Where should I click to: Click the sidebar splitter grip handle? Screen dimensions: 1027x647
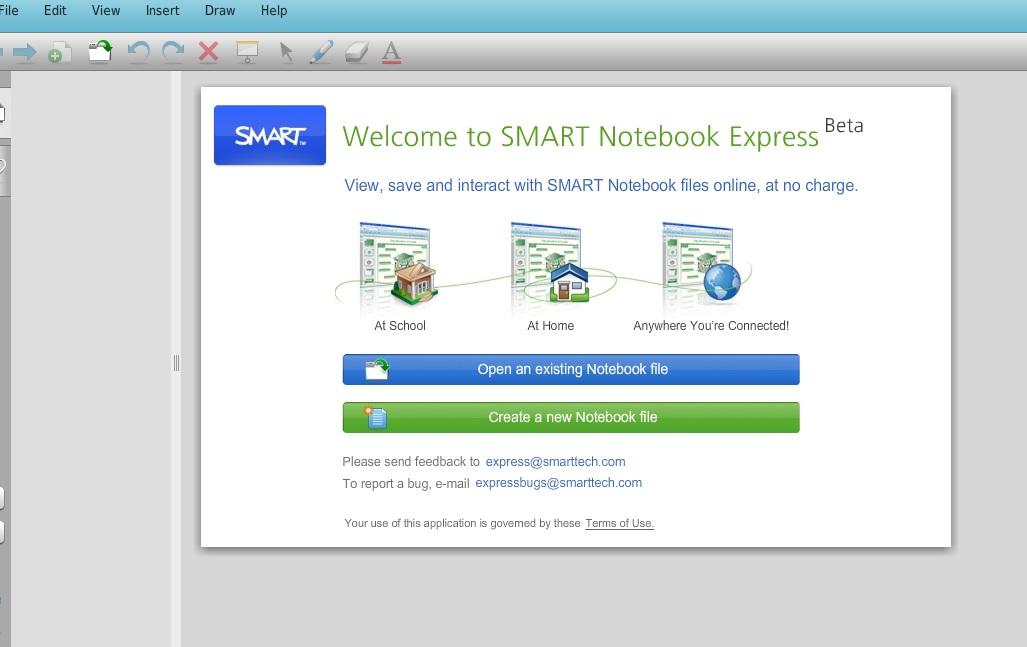click(x=176, y=363)
